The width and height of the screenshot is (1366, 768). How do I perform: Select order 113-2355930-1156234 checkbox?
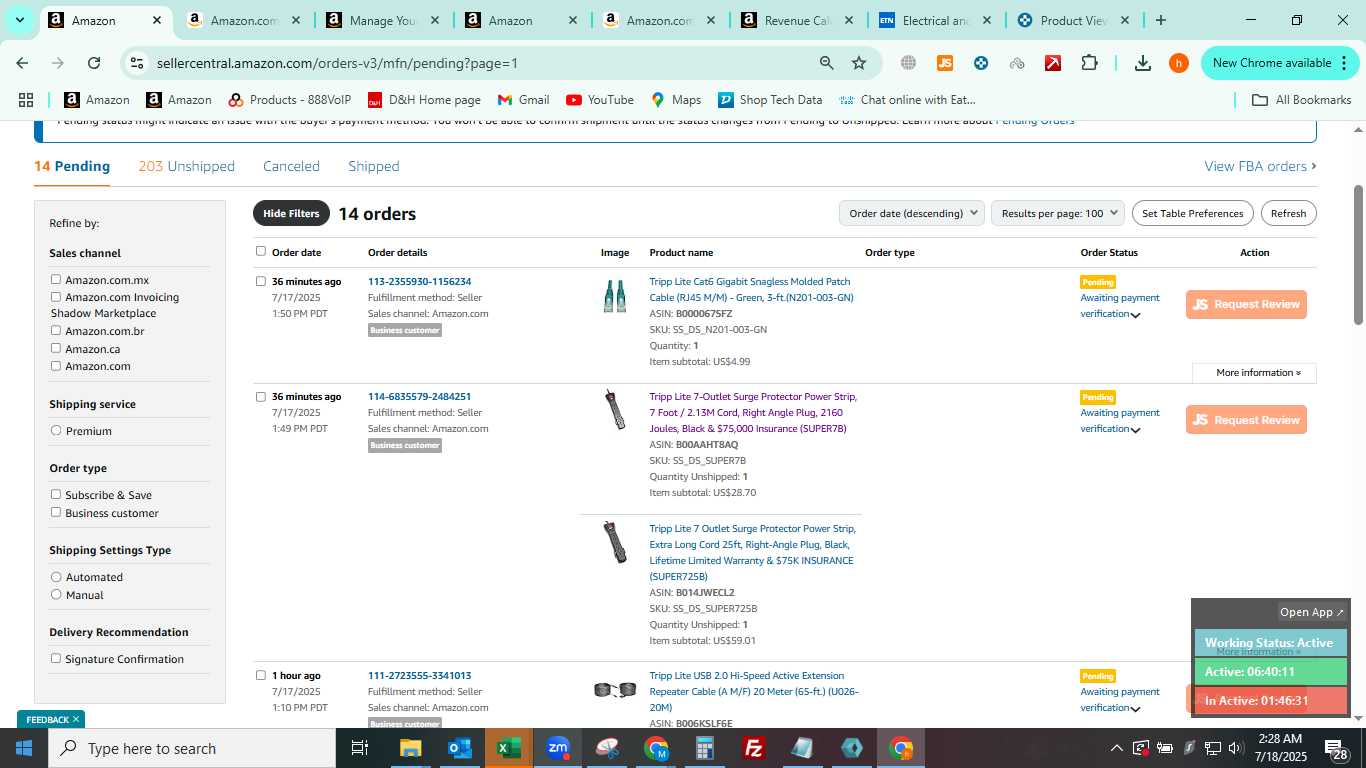261,282
